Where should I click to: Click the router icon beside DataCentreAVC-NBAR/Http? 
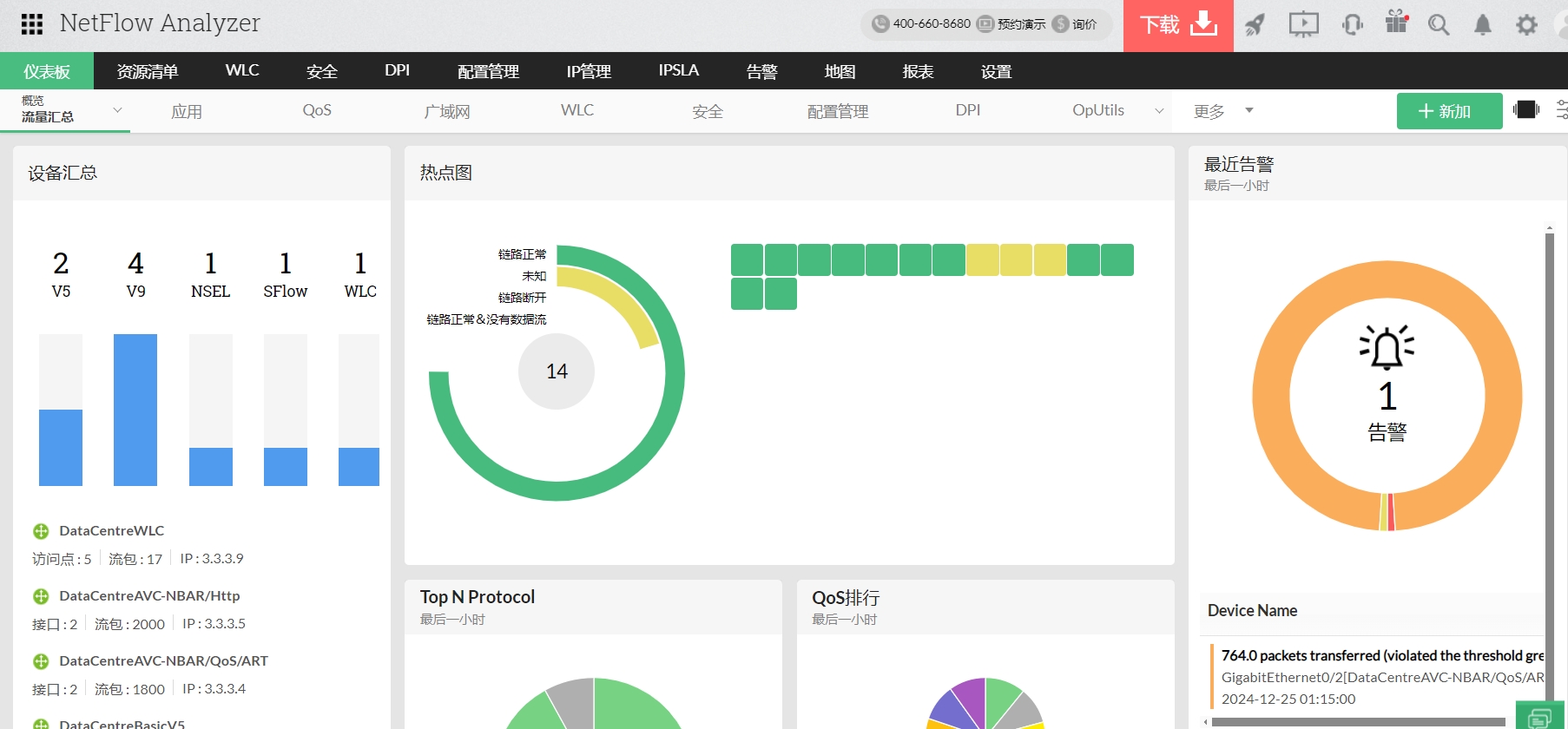[41, 596]
